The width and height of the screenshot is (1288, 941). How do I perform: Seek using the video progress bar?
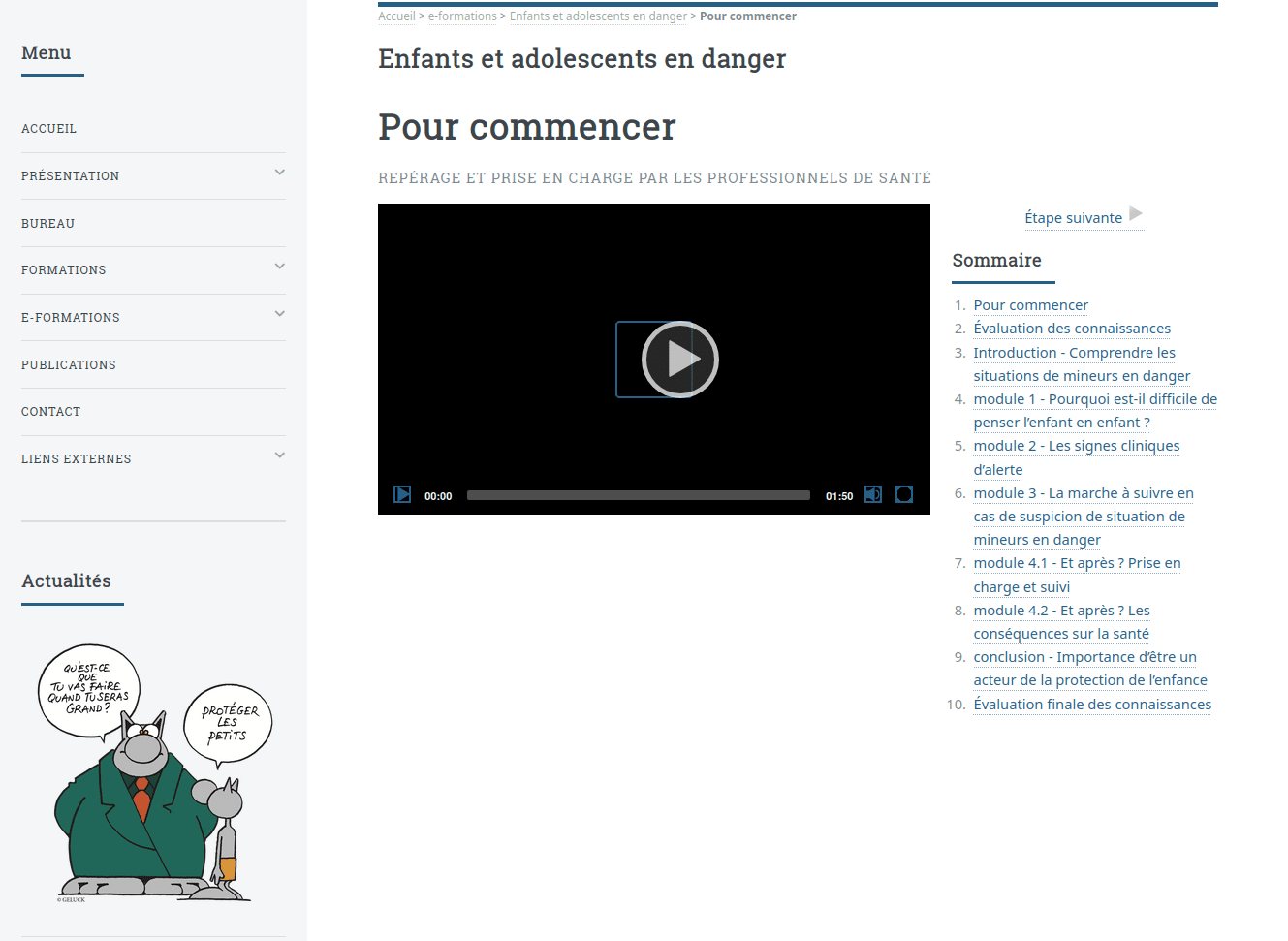point(638,495)
